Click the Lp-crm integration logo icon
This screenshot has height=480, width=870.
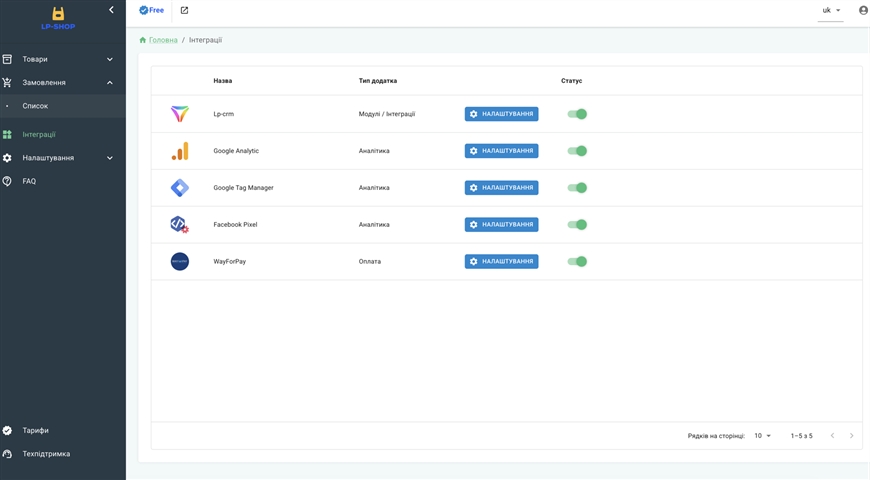click(180, 114)
